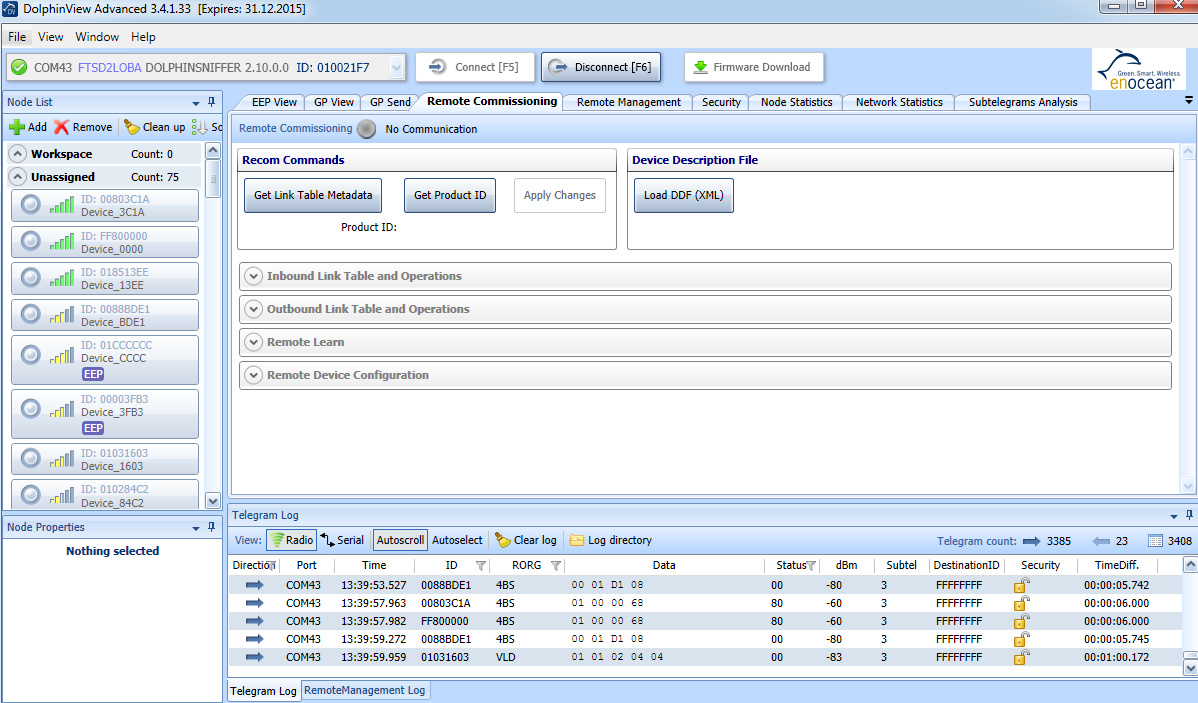Click the Telegram Log scrollbar up arrow

pyautogui.click(x=1190, y=565)
